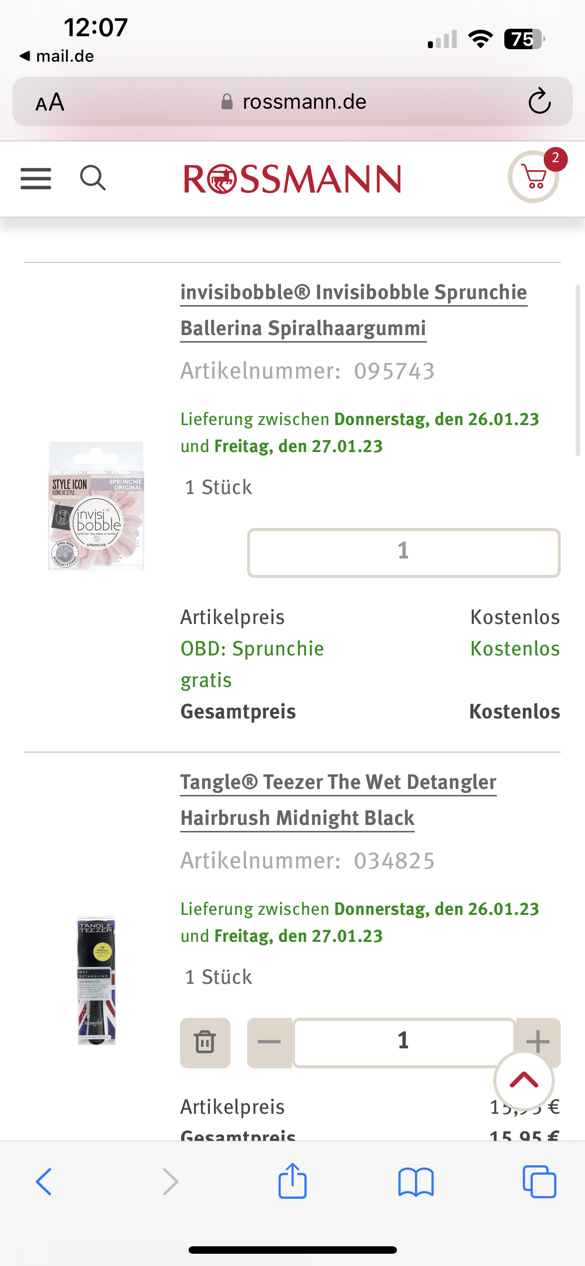Tap the Invisibobble Sprunchie product image

[x=96, y=506]
